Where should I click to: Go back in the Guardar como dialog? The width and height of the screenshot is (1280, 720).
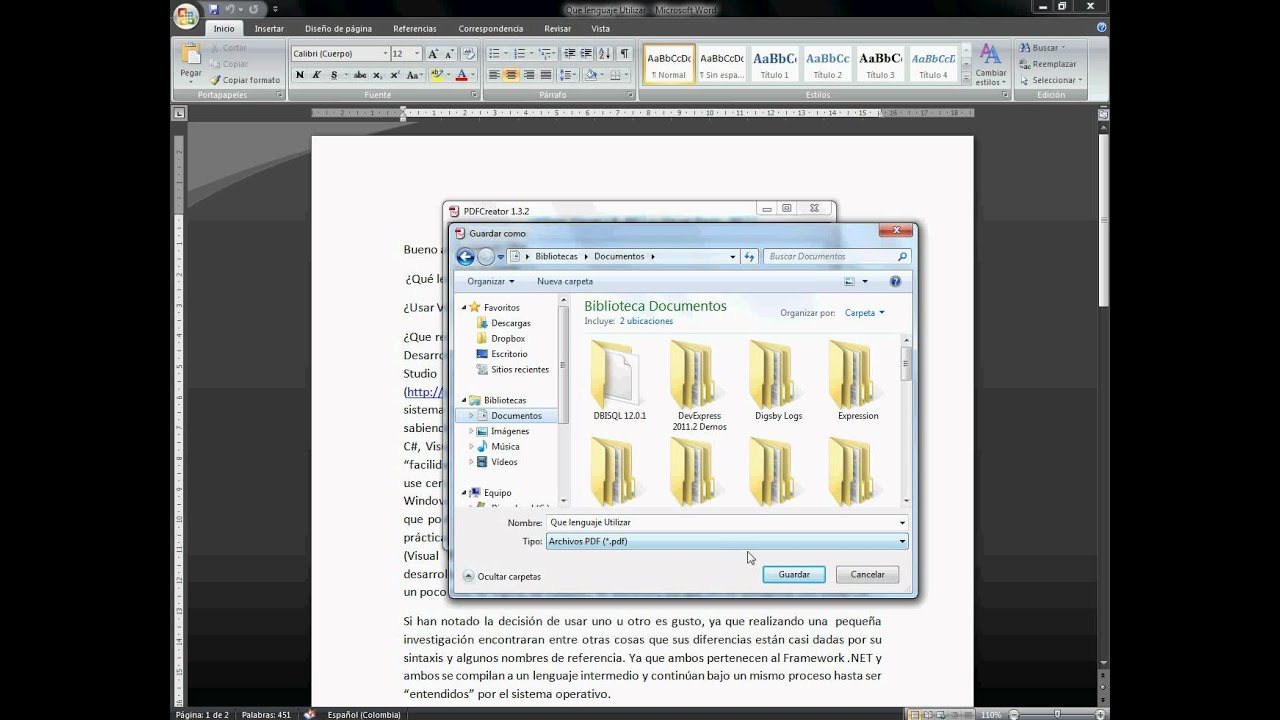[465, 257]
